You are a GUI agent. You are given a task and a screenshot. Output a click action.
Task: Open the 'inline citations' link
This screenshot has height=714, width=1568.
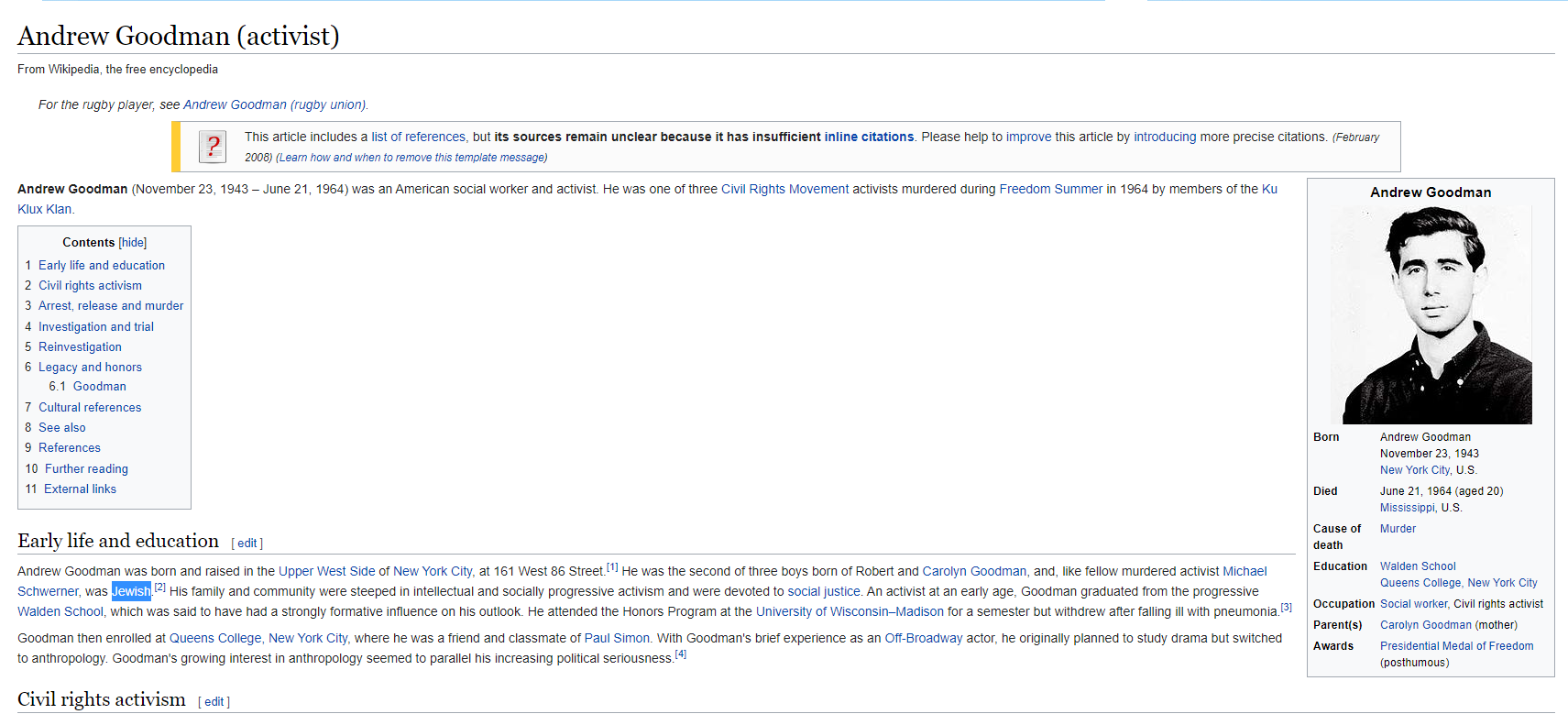point(869,137)
